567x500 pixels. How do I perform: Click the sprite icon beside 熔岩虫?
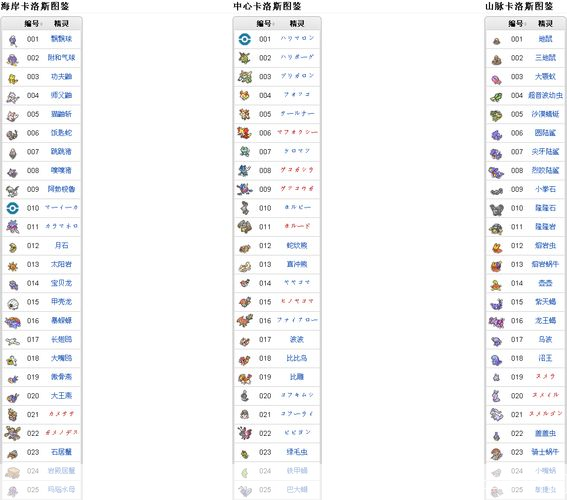[496, 247]
